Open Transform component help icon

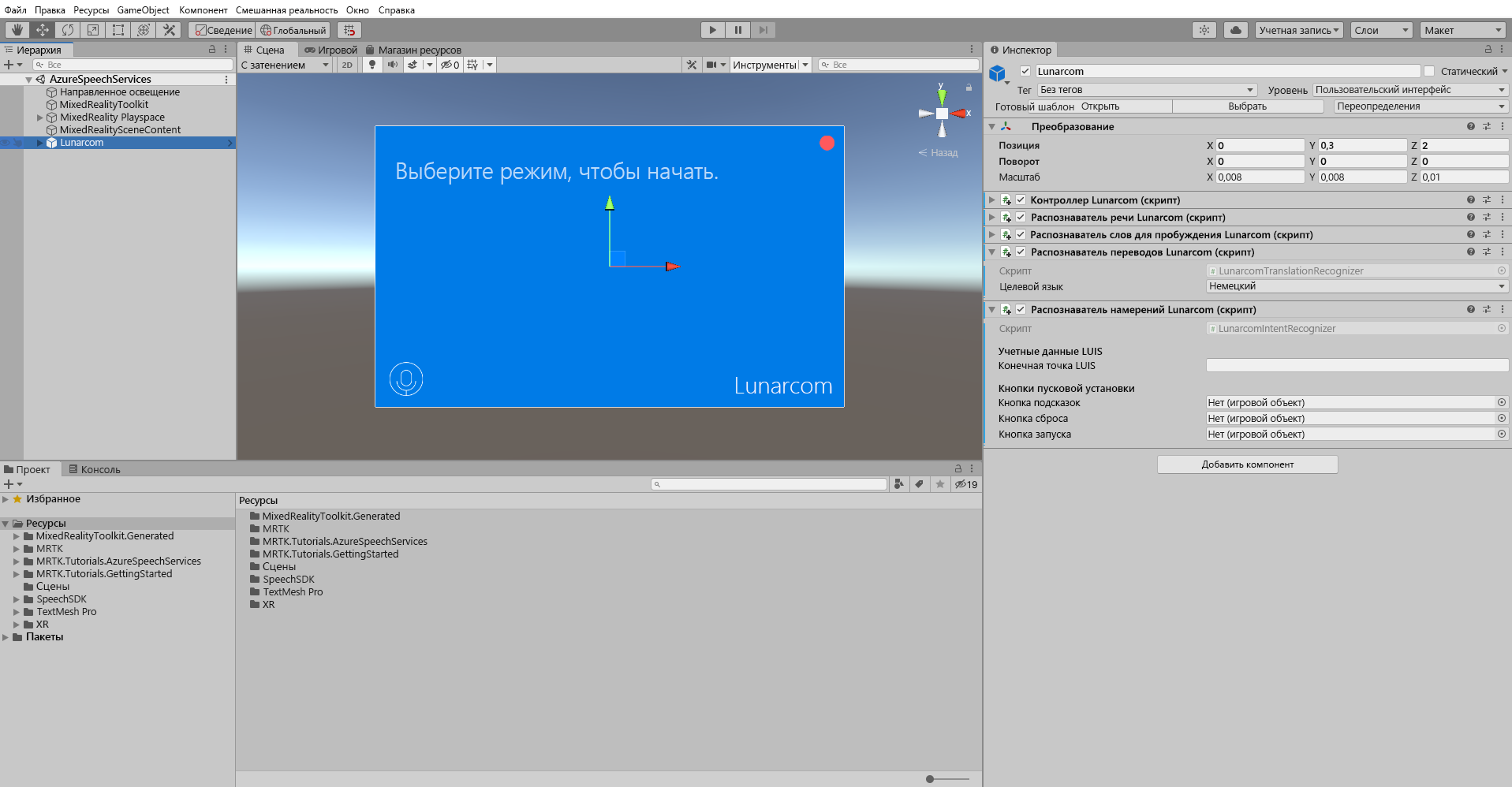point(1471,126)
